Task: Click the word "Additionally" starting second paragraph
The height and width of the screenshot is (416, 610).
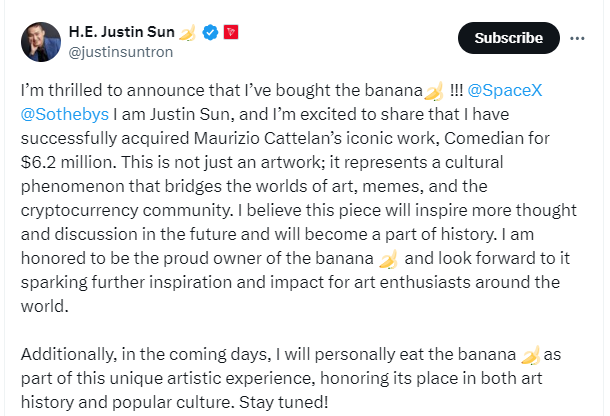Action: [68, 355]
